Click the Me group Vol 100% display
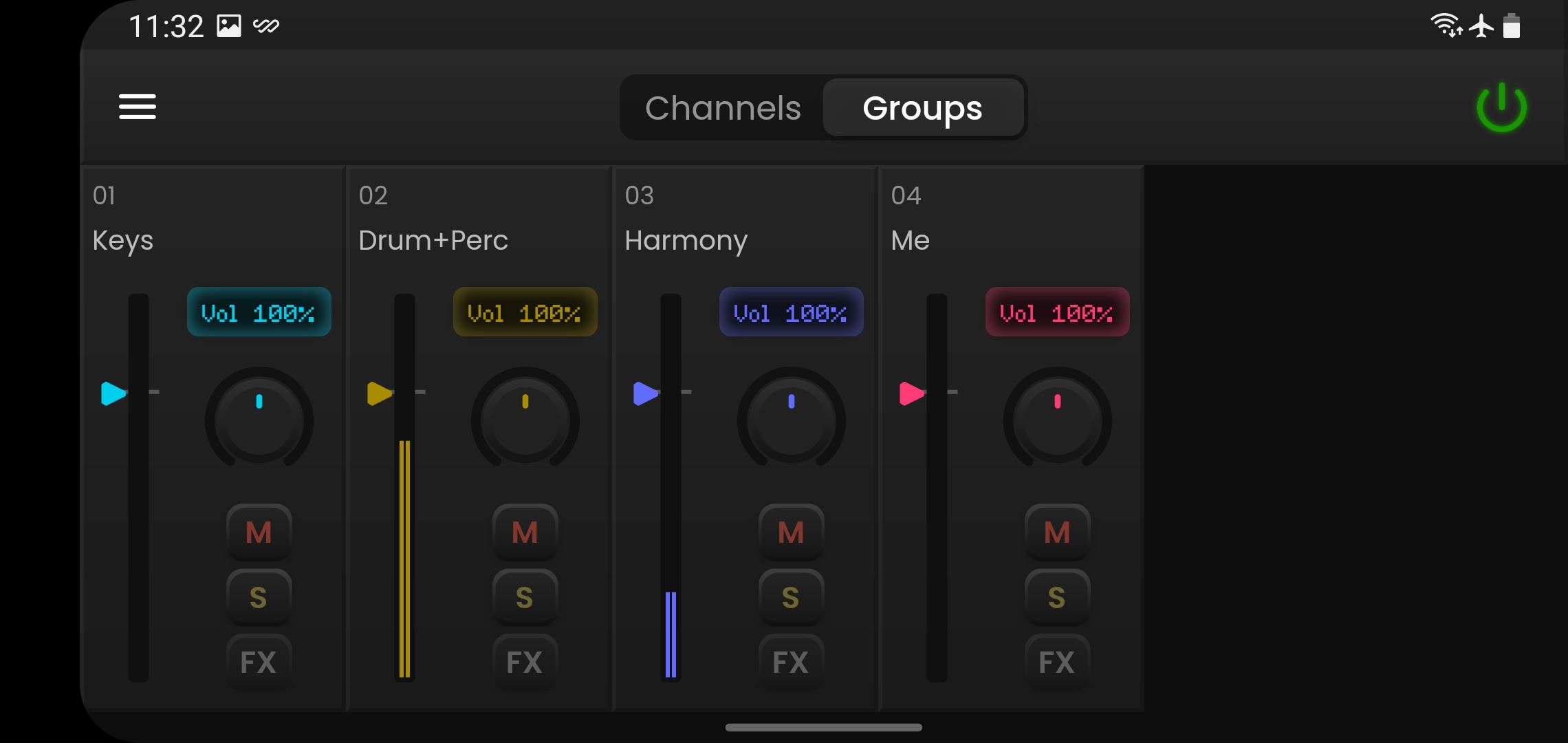This screenshot has width=1568, height=743. pyautogui.click(x=1057, y=312)
